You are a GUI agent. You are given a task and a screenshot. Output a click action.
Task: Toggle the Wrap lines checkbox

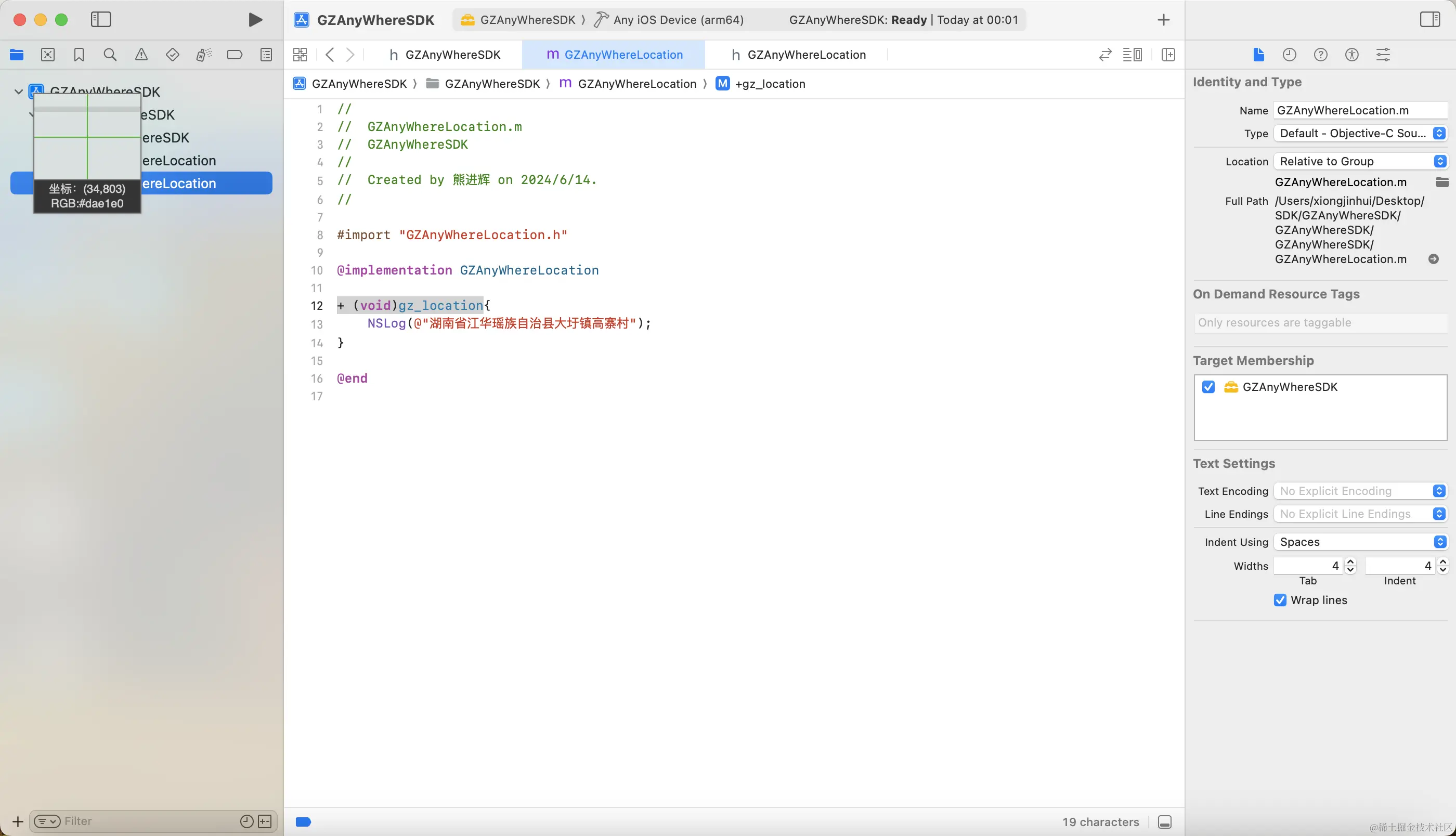click(x=1280, y=600)
